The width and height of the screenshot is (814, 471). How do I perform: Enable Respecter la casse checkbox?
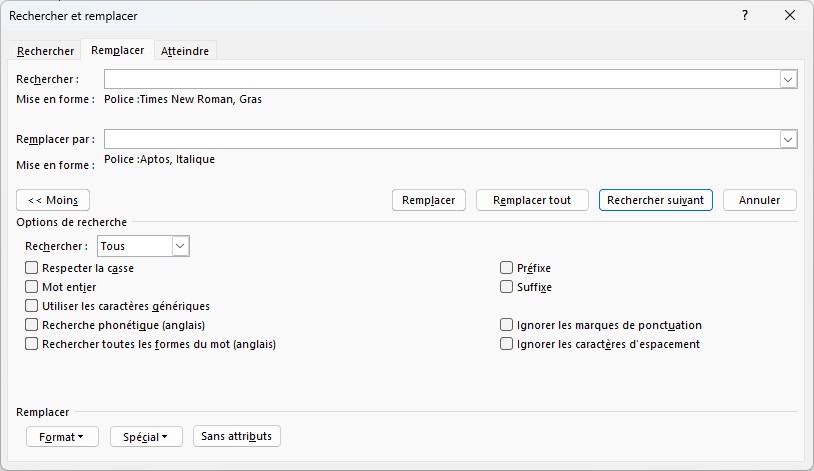click(32, 268)
